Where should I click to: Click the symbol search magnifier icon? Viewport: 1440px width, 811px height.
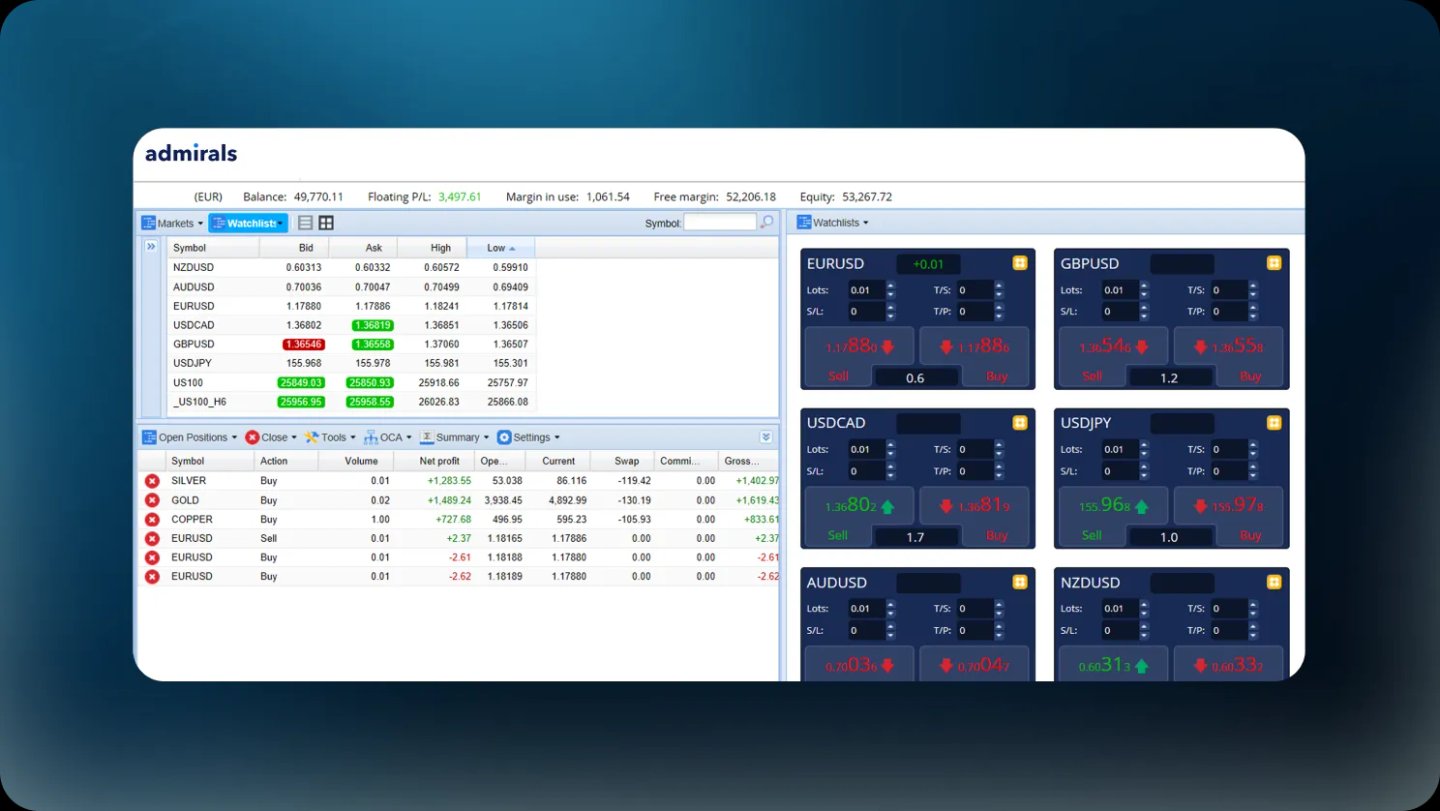point(767,222)
